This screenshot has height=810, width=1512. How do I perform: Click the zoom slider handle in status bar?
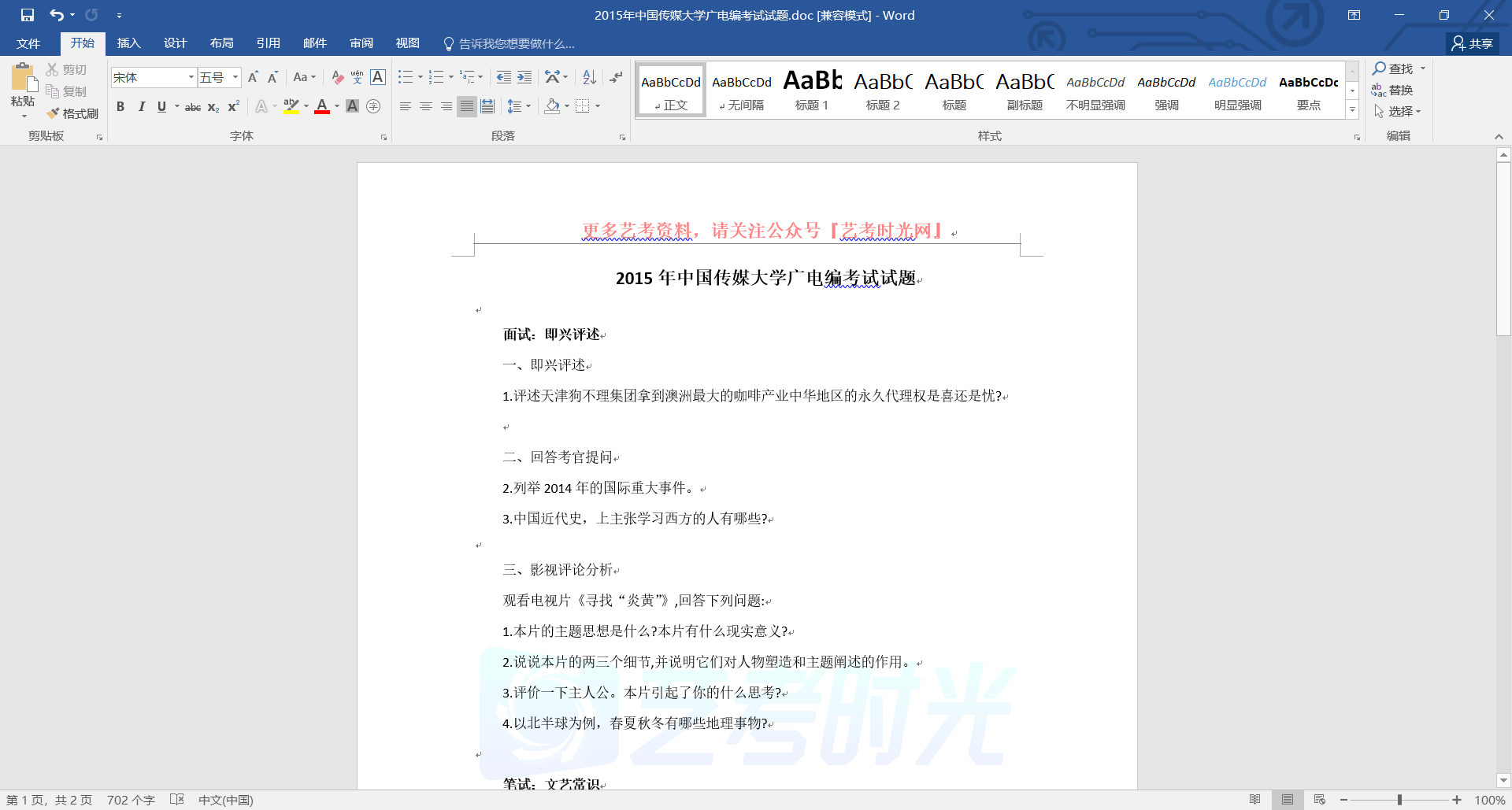point(1399,800)
